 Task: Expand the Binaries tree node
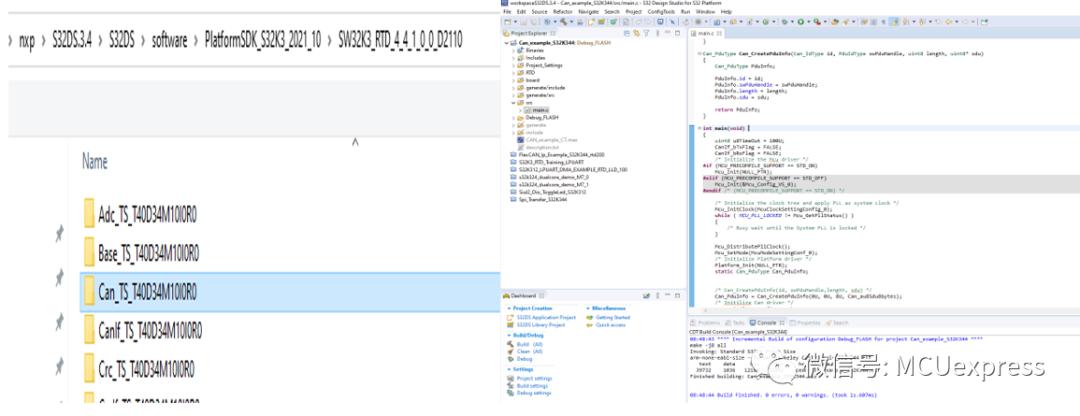(513, 50)
